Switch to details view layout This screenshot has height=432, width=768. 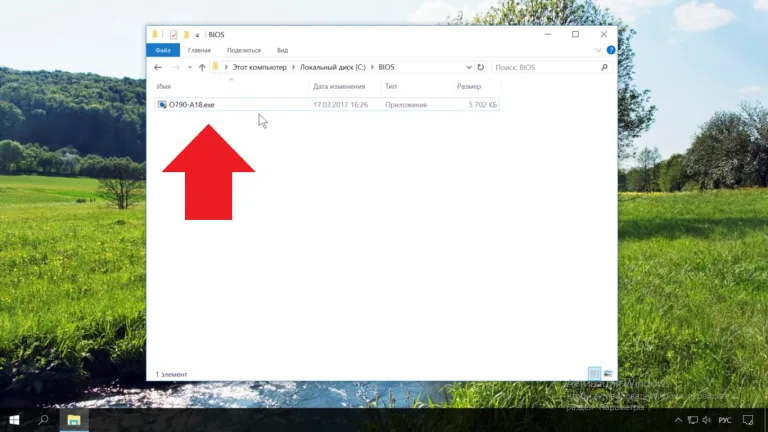click(x=594, y=374)
